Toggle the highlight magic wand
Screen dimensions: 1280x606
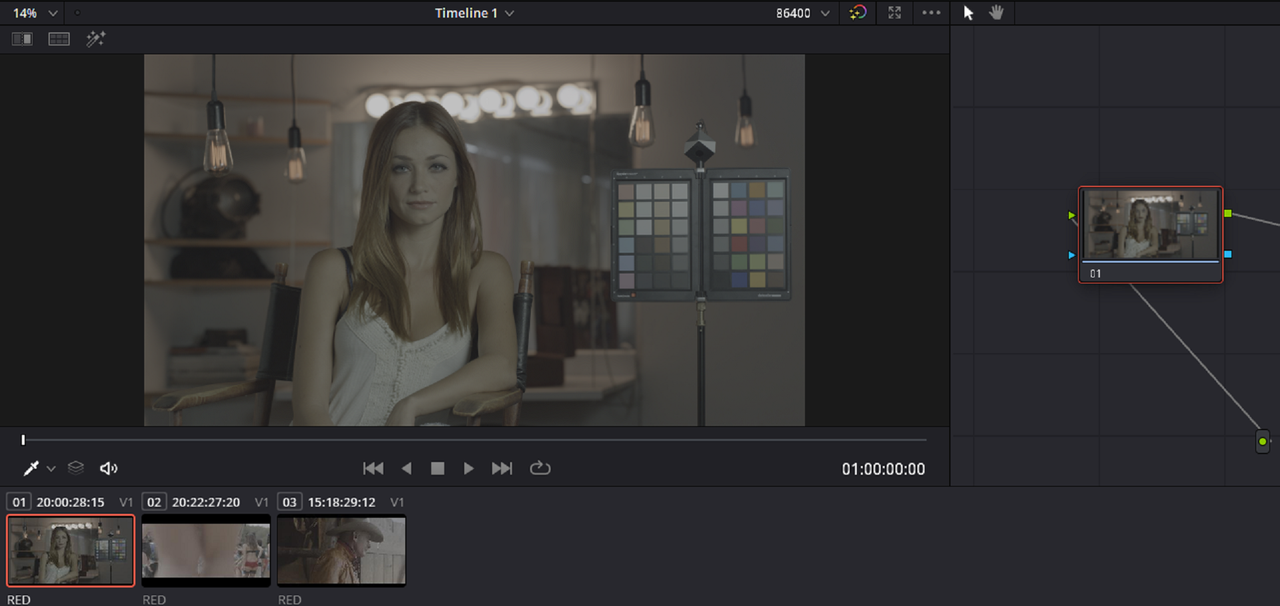click(96, 39)
